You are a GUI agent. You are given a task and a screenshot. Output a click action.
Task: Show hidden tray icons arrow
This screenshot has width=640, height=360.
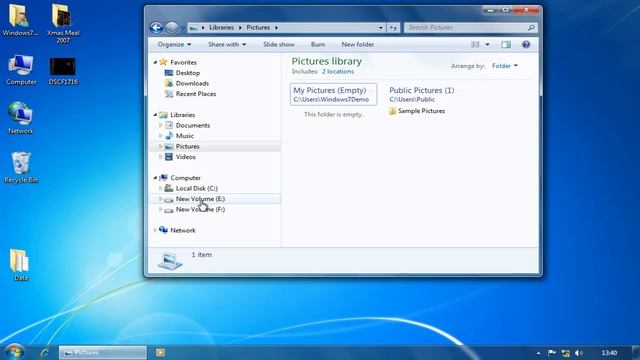539,353
